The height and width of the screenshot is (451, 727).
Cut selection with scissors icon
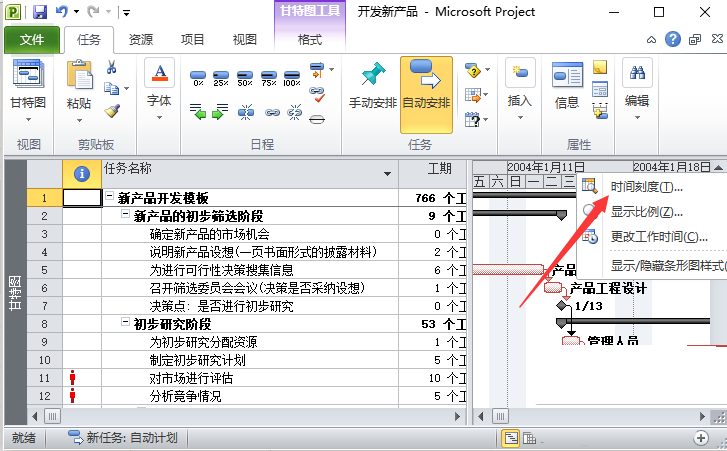(111, 68)
